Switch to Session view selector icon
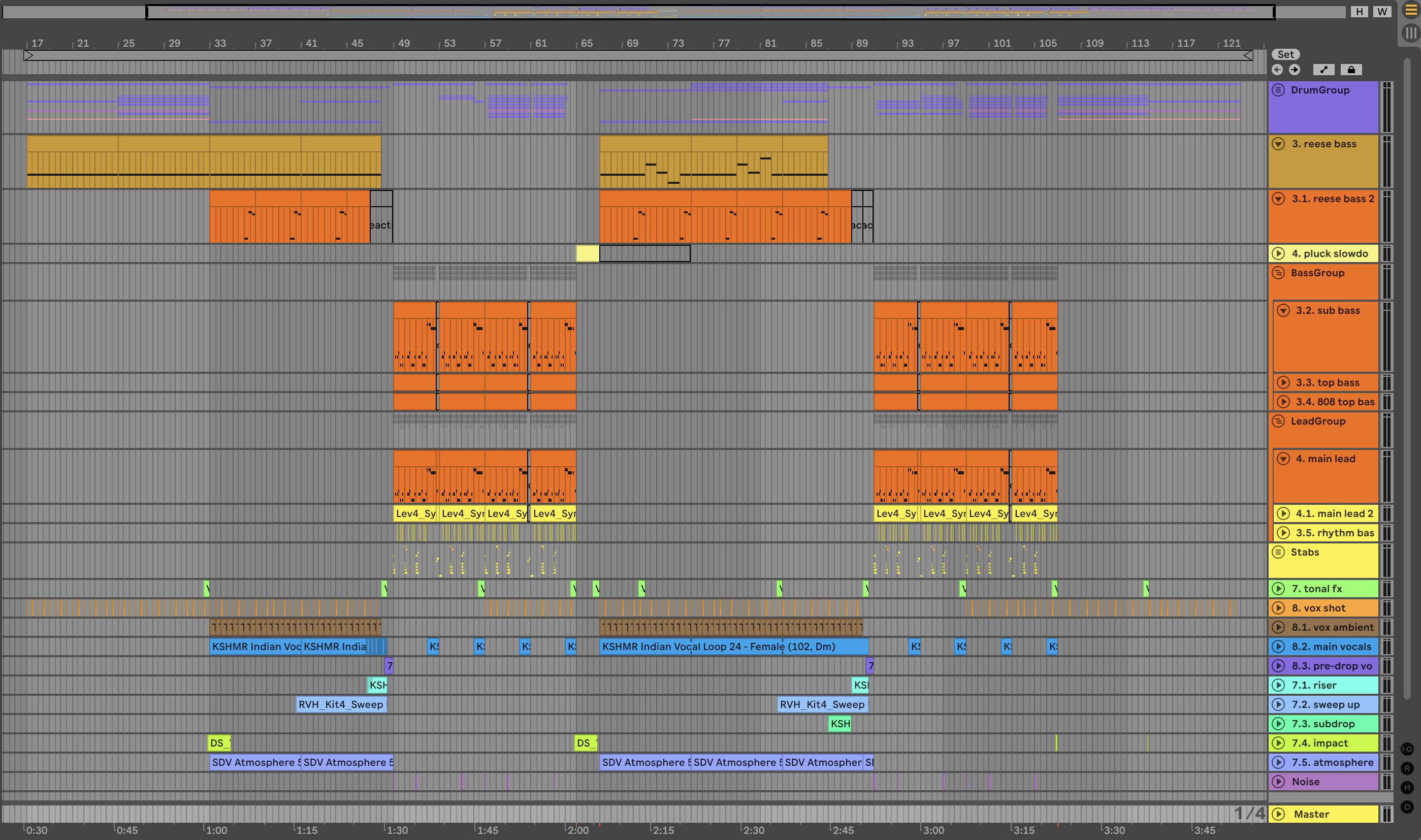 coord(1410,34)
